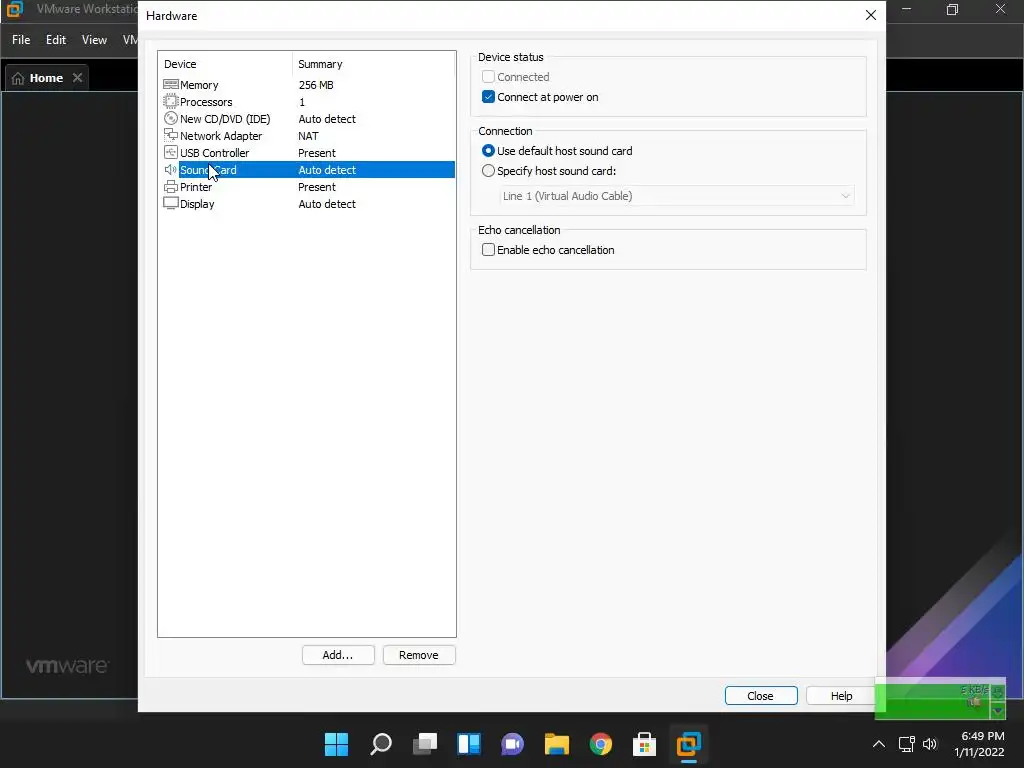Select the 'Processors' row label
The height and width of the screenshot is (768, 1024).
point(206,102)
